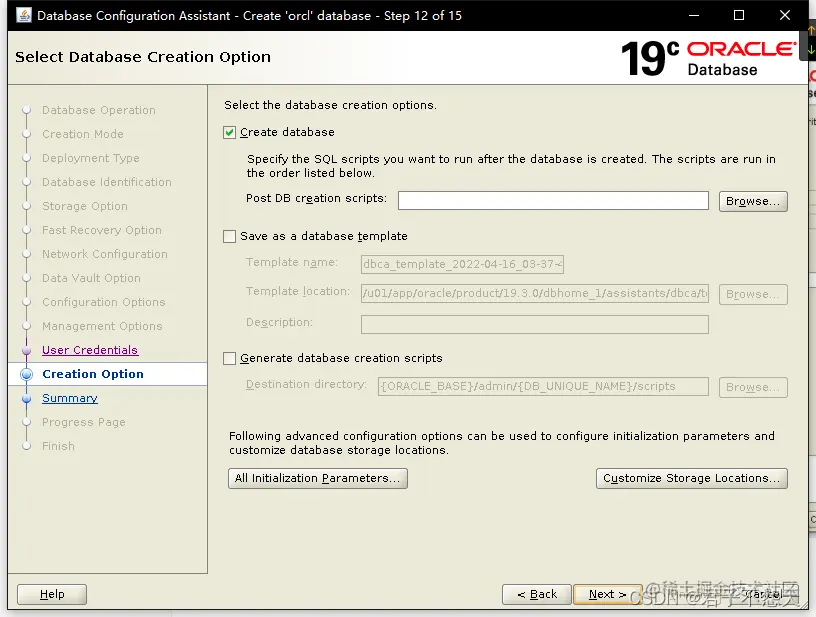
Task: Click the Database Operation step
Action: [x=99, y=110]
